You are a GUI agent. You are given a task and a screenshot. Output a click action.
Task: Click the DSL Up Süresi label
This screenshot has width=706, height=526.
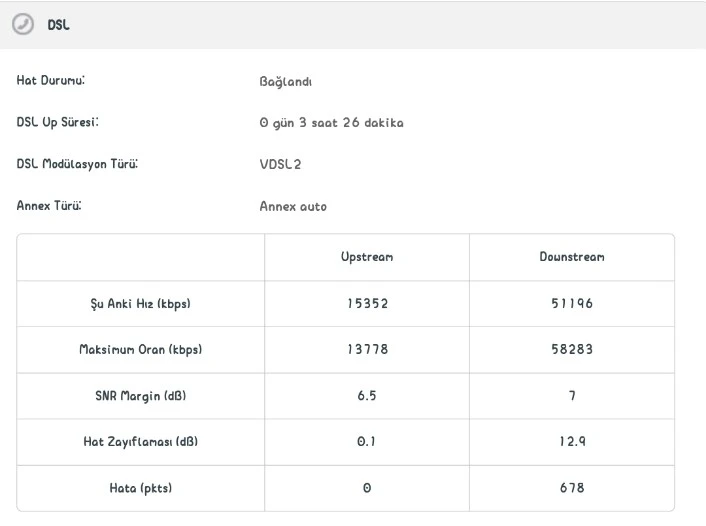click(58, 122)
